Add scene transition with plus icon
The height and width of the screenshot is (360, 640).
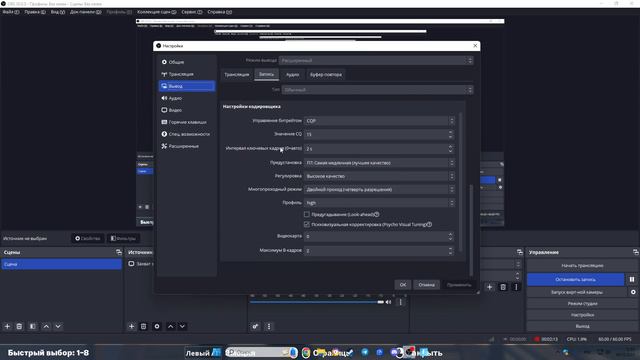tap(489, 287)
